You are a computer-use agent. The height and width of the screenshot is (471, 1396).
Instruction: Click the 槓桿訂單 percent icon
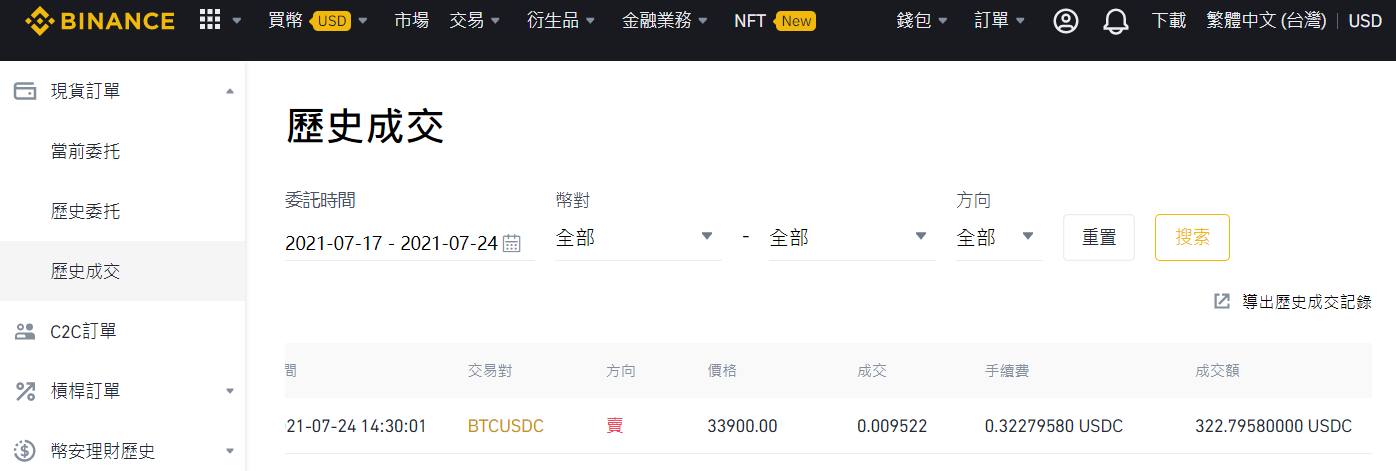(x=25, y=391)
